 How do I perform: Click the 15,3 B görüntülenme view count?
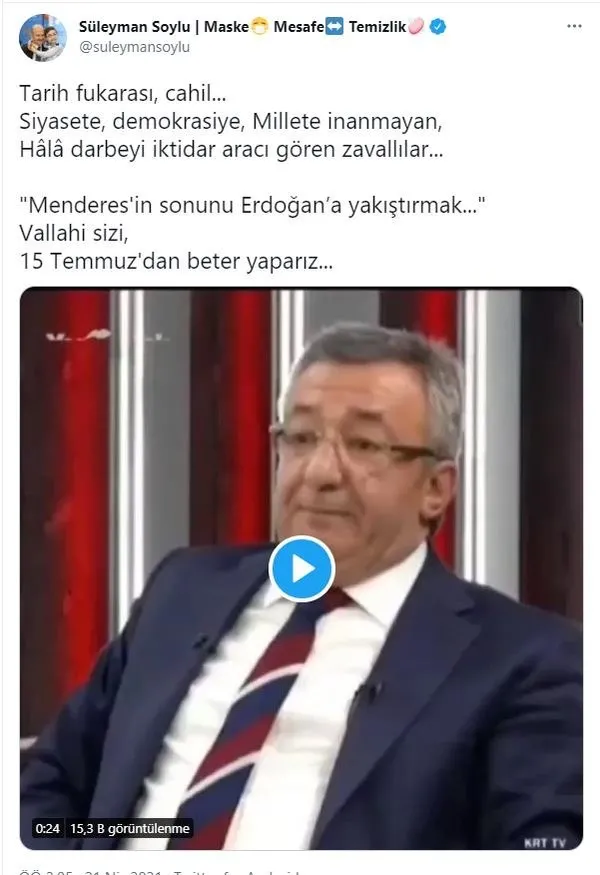(129, 829)
